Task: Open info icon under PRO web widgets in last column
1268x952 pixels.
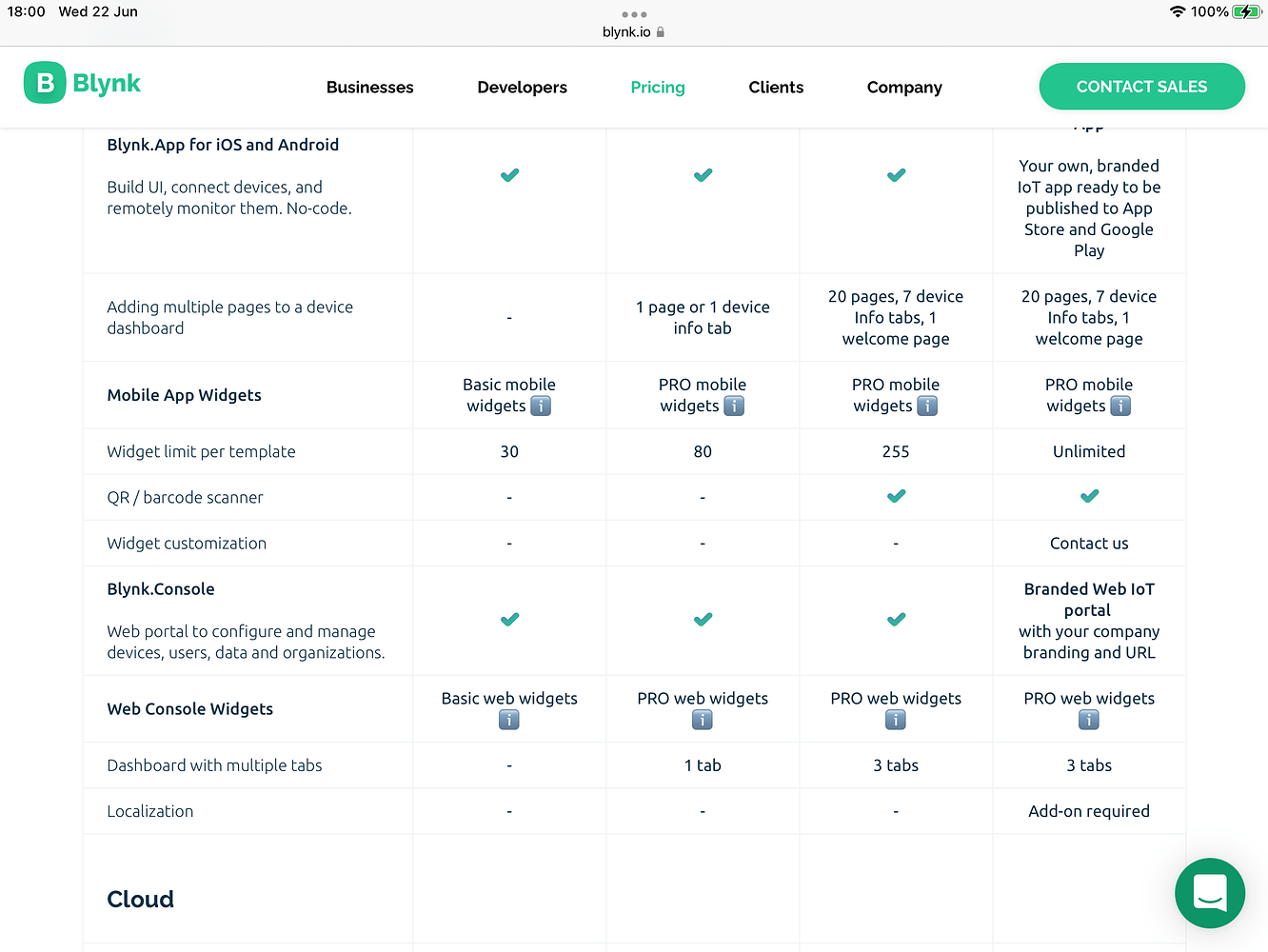Action: tap(1088, 721)
